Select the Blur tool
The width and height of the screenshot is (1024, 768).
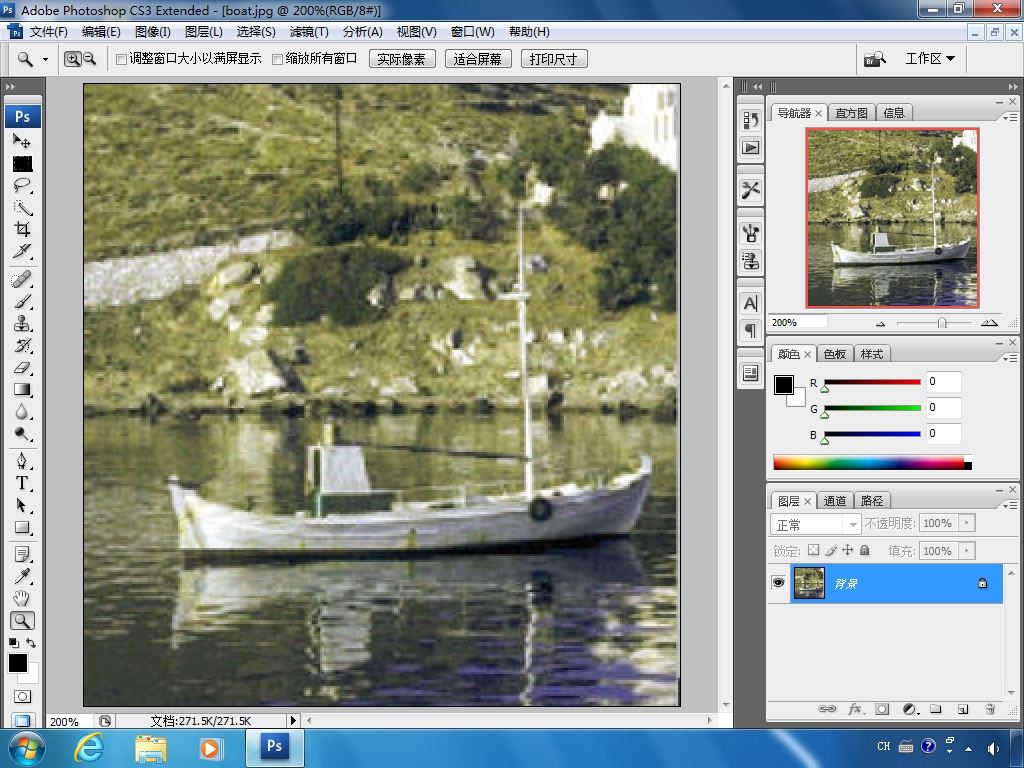[22, 412]
